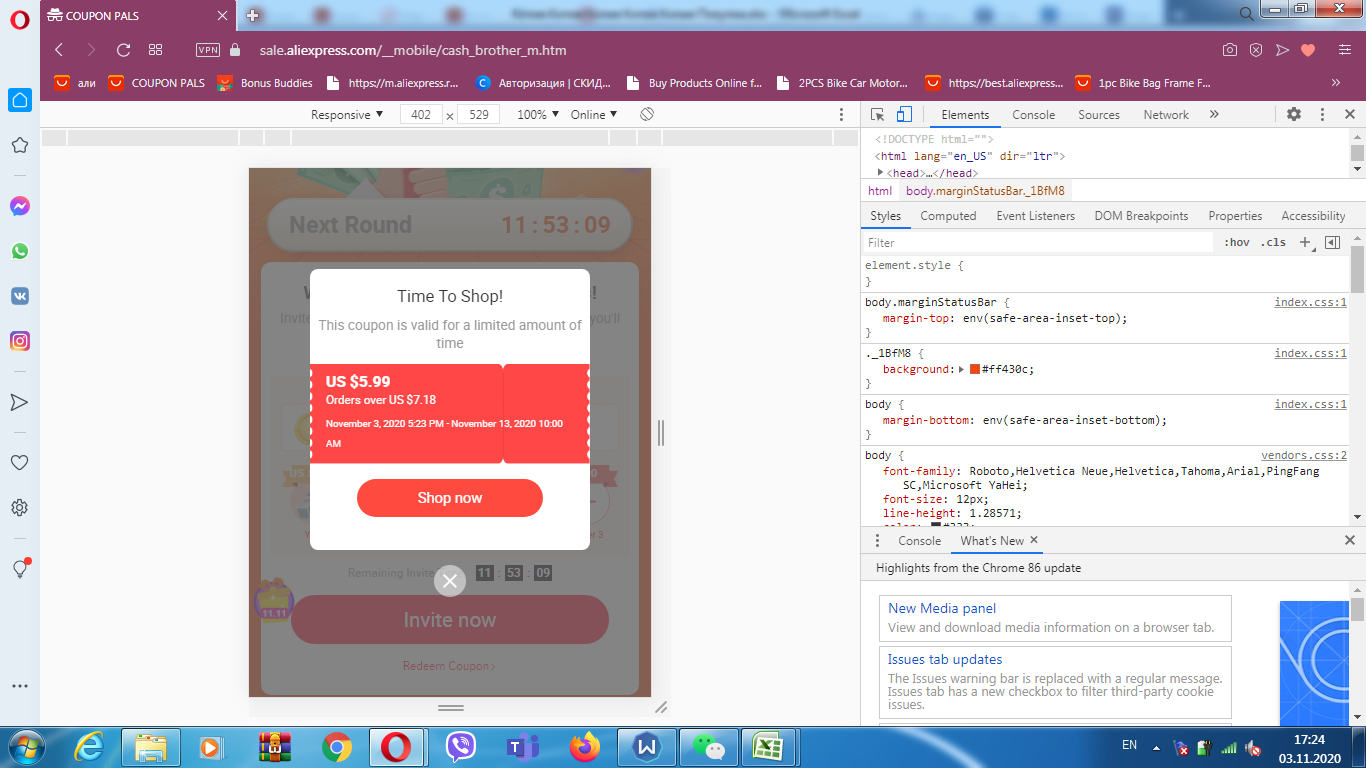Add page to bookmarks heart icon
The height and width of the screenshot is (768, 1366).
point(1308,50)
